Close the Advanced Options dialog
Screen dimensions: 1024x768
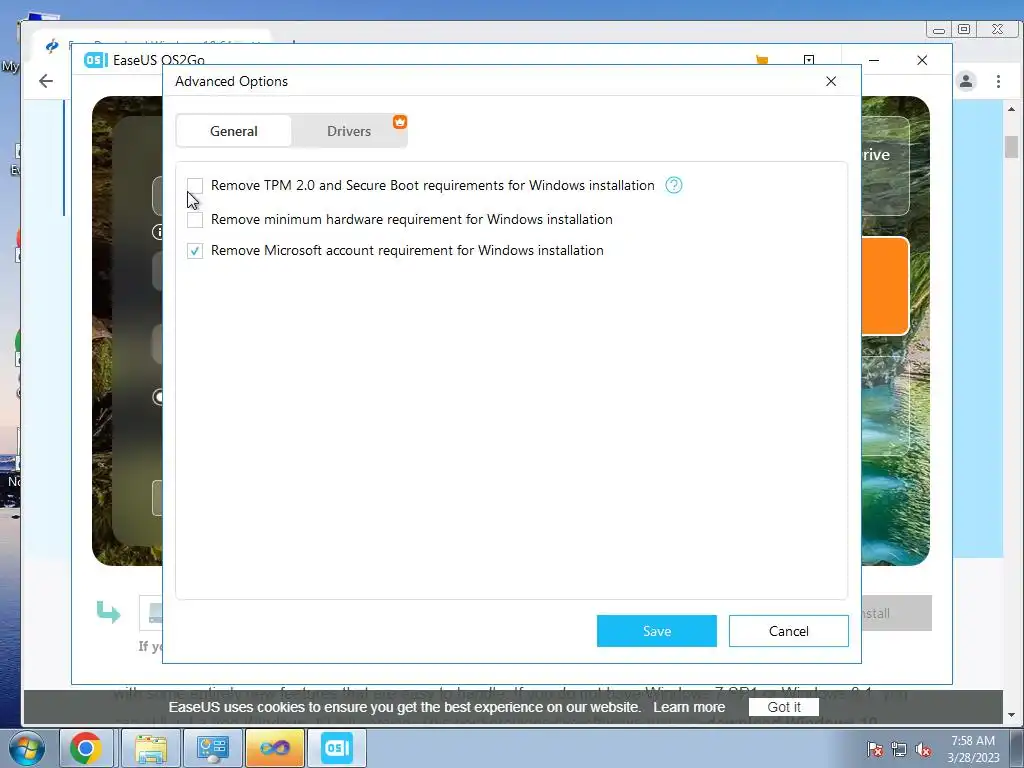click(831, 81)
